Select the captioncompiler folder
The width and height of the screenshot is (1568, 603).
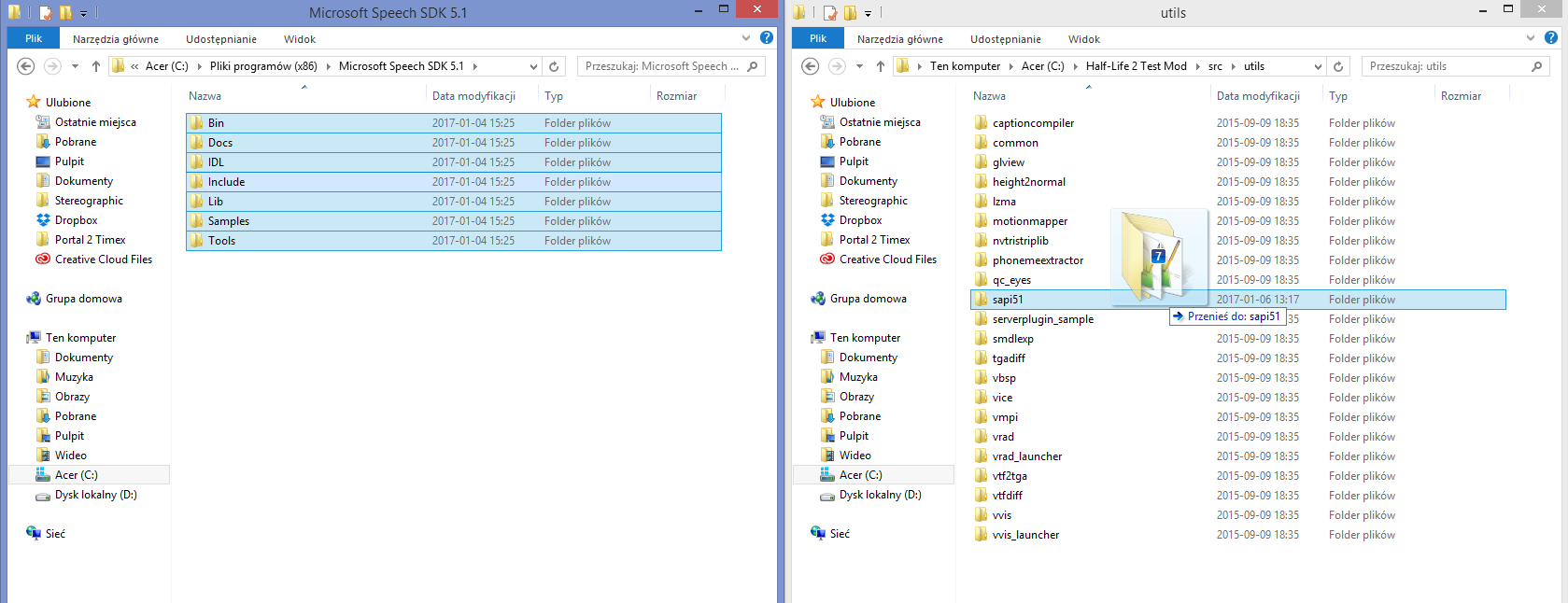(1033, 123)
